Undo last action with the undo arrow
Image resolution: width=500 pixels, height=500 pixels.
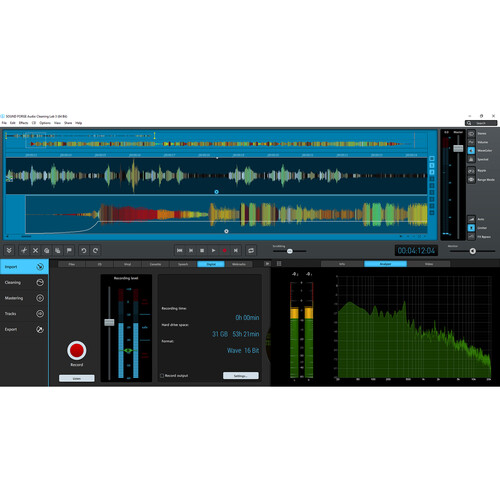click(84, 250)
